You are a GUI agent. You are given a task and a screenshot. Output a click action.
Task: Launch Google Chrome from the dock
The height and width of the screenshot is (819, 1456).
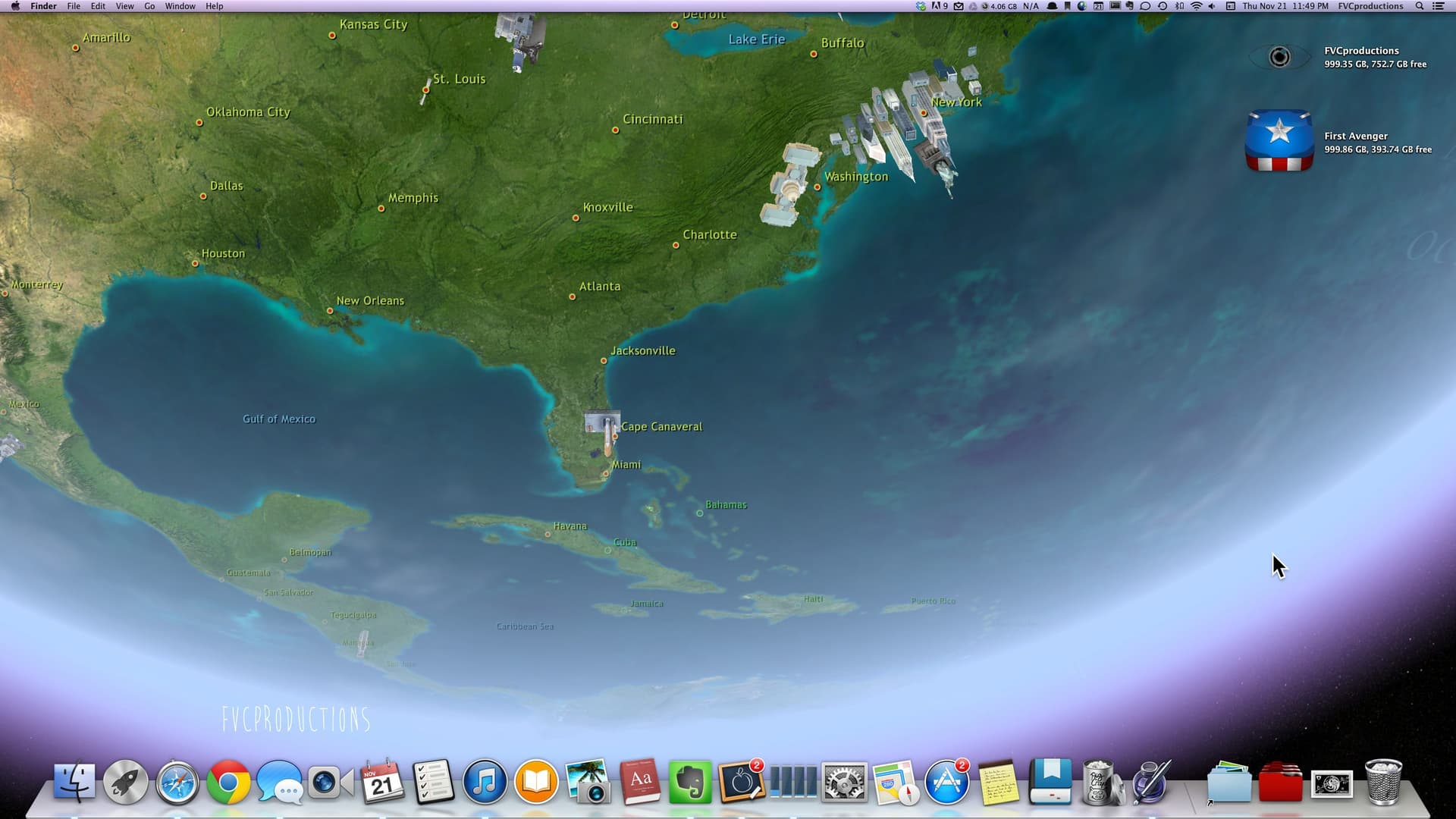tap(228, 782)
